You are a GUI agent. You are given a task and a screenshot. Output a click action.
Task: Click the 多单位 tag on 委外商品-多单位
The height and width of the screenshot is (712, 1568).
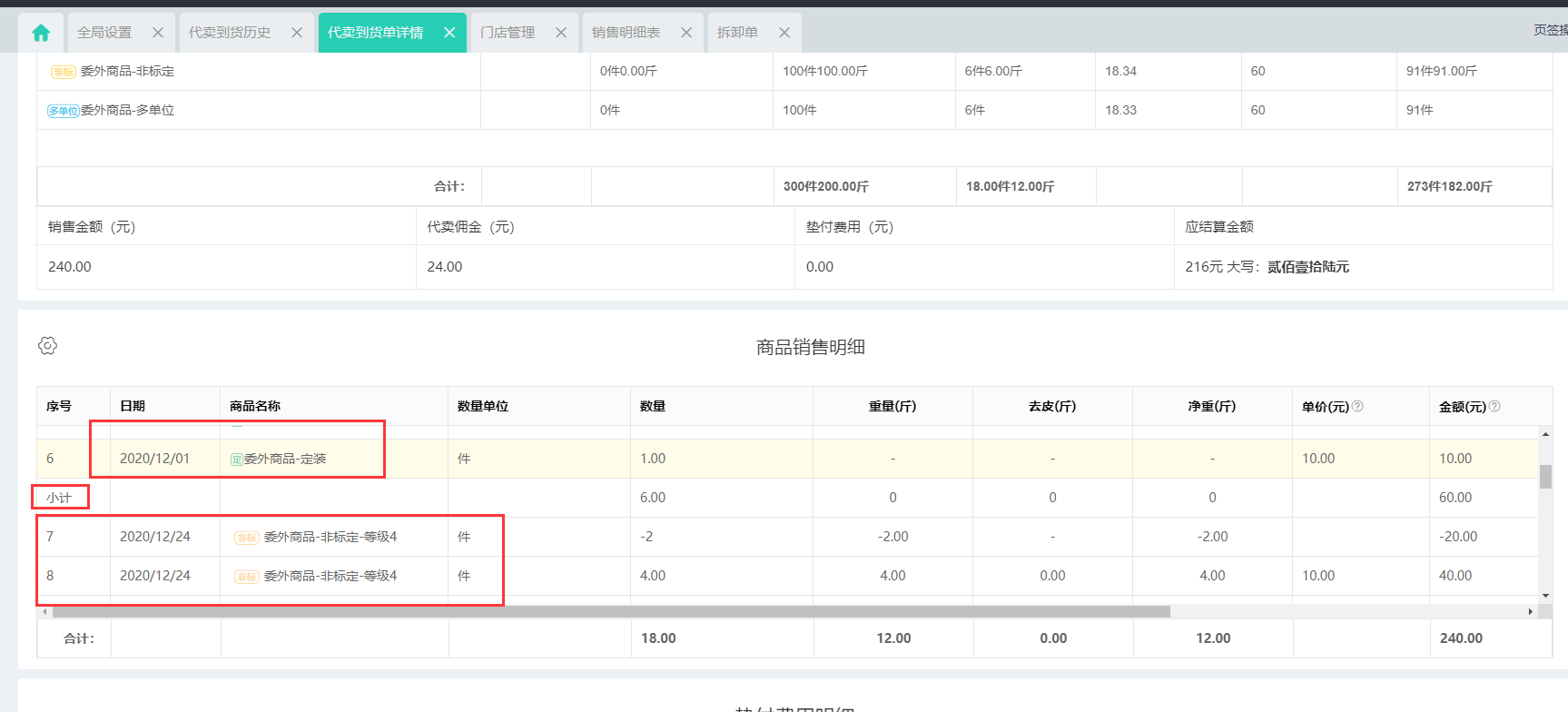63,111
